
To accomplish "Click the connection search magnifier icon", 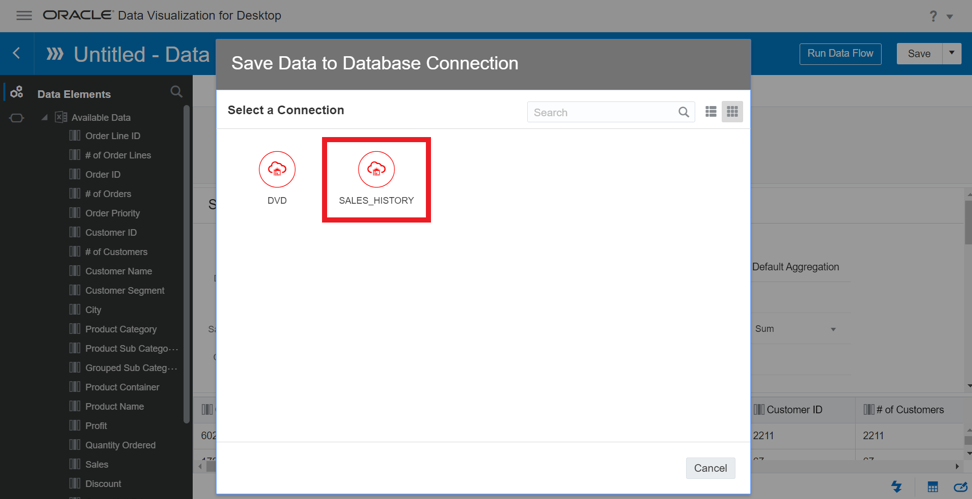I will pos(684,112).
